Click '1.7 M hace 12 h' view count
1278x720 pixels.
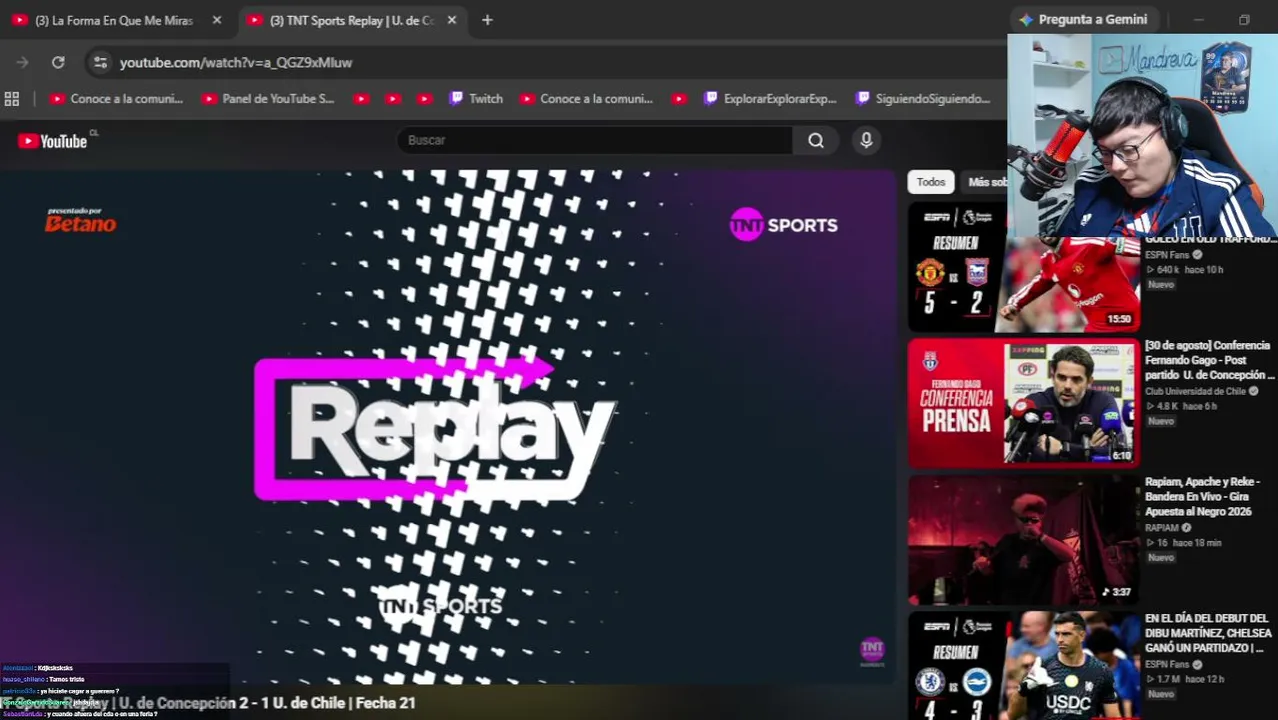click(1185, 679)
